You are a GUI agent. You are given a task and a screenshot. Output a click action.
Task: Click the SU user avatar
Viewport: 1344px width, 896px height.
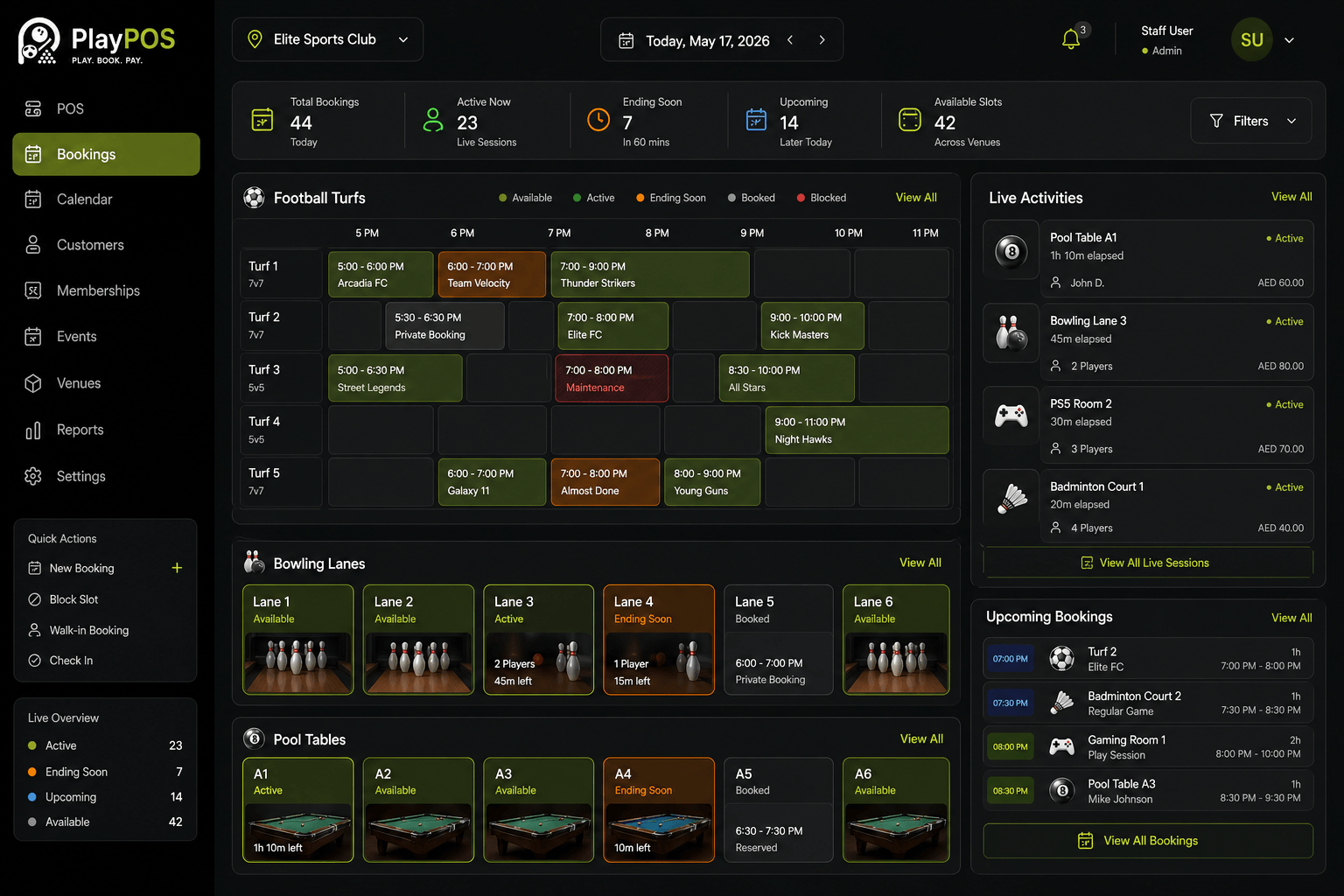(x=1251, y=40)
